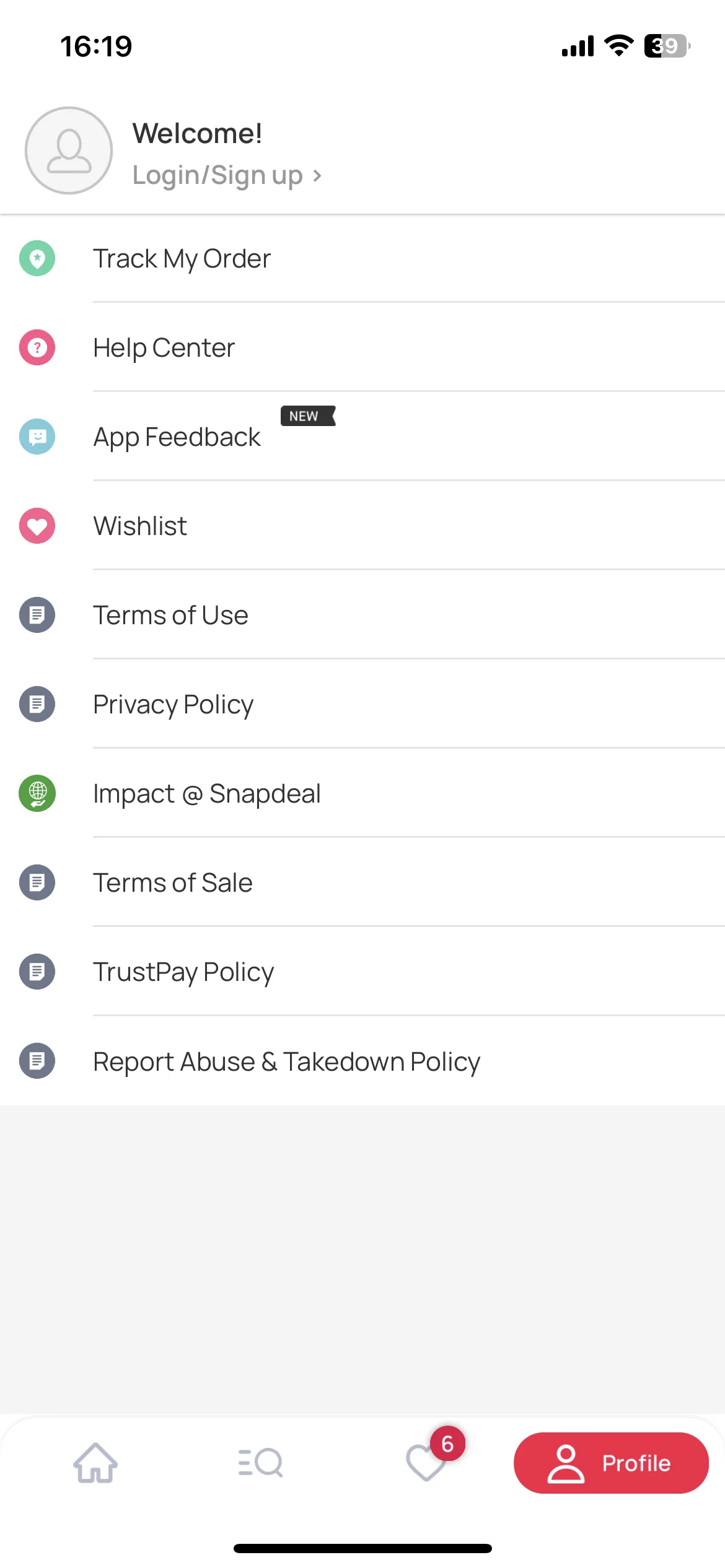Expand the Login/Sign up chevron arrow
The image size is (725, 1568).
point(317,176)
